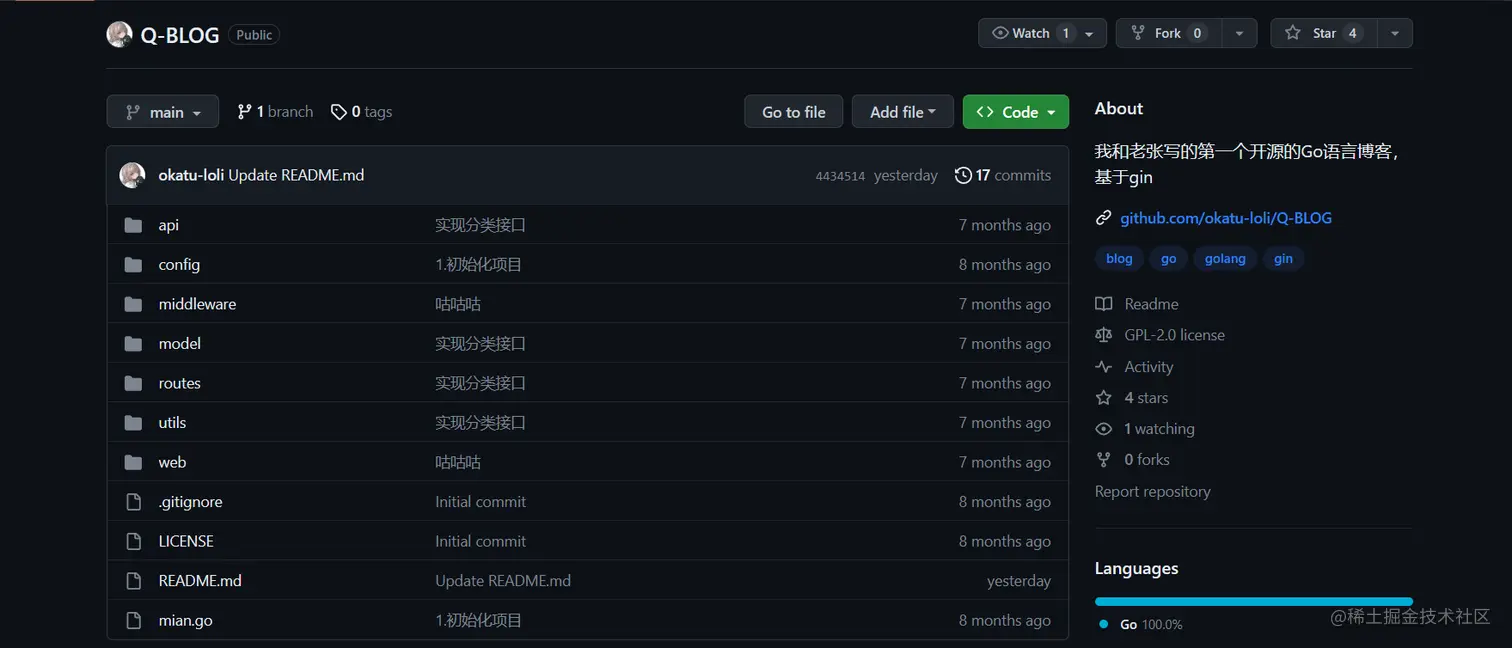
Task: Open the middleware folder name
Action: 197,304
